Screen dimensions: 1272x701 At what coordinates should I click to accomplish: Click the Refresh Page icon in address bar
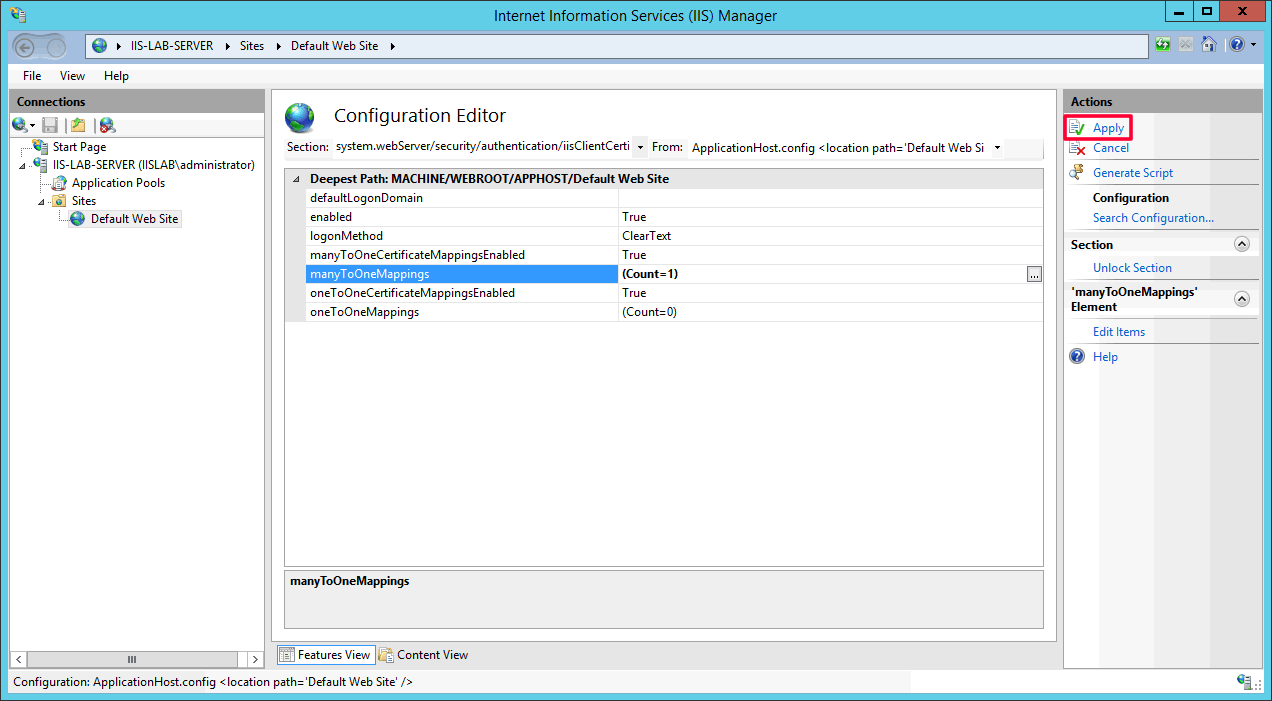1163,45
